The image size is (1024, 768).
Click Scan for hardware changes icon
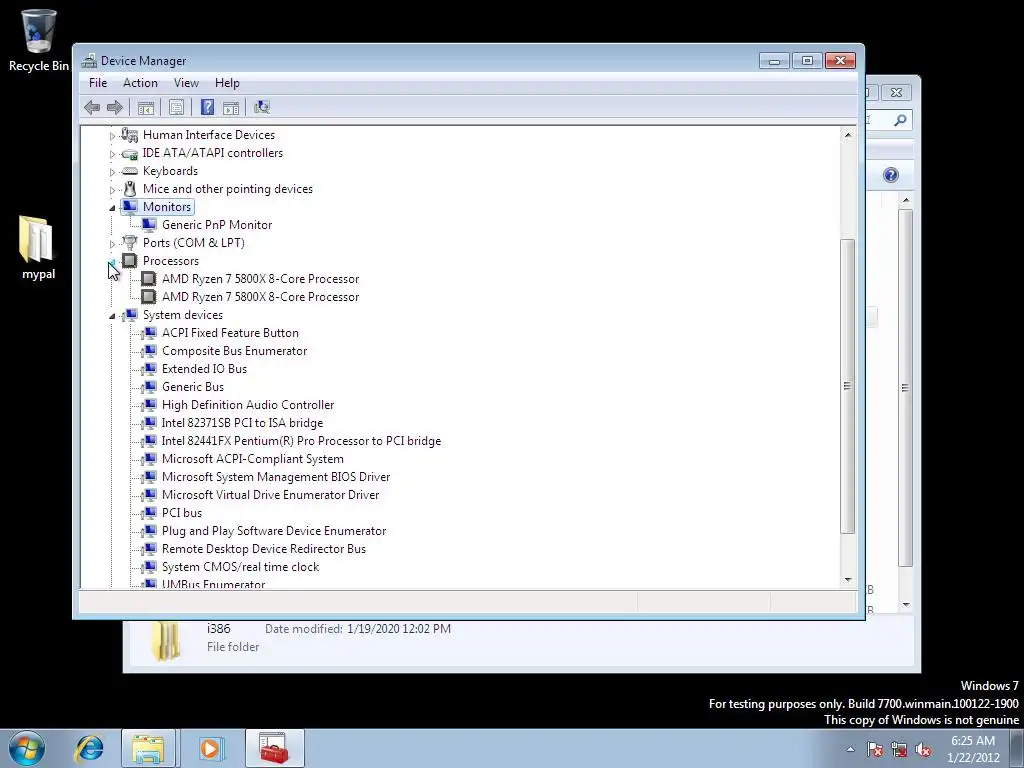[x=262, y=107]
